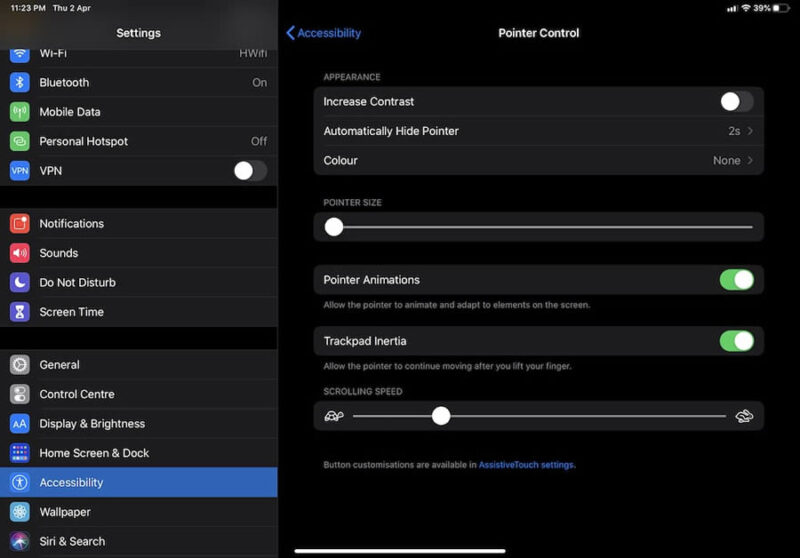The width and height of the screenshot is (800, 558).
Task: Open Screen Time via the hourglass icon
Action: (x=20, y=312)
